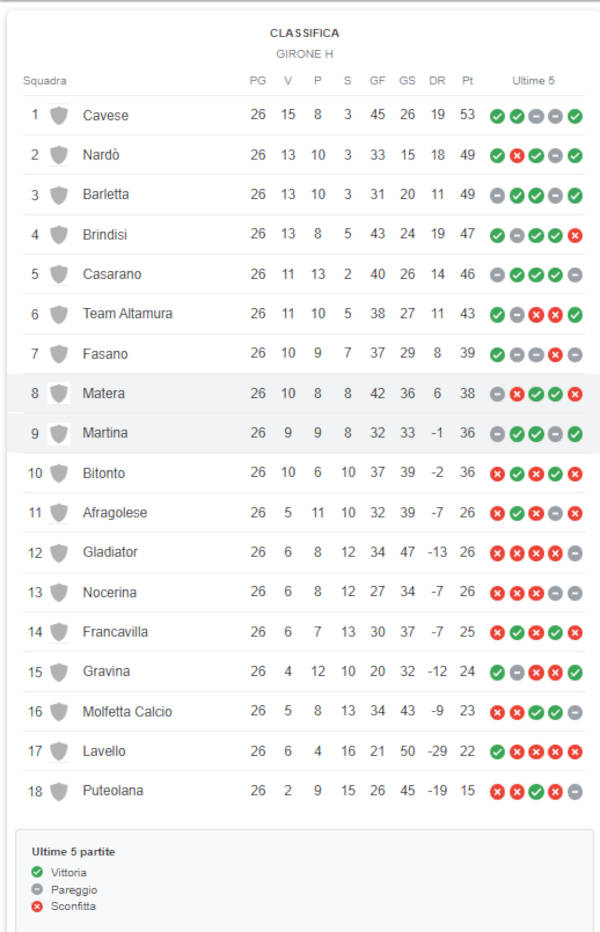This screenshot has height=932, width=600.
Task: Select the Molfetta Calcio team name
Action: coord(127,711)
